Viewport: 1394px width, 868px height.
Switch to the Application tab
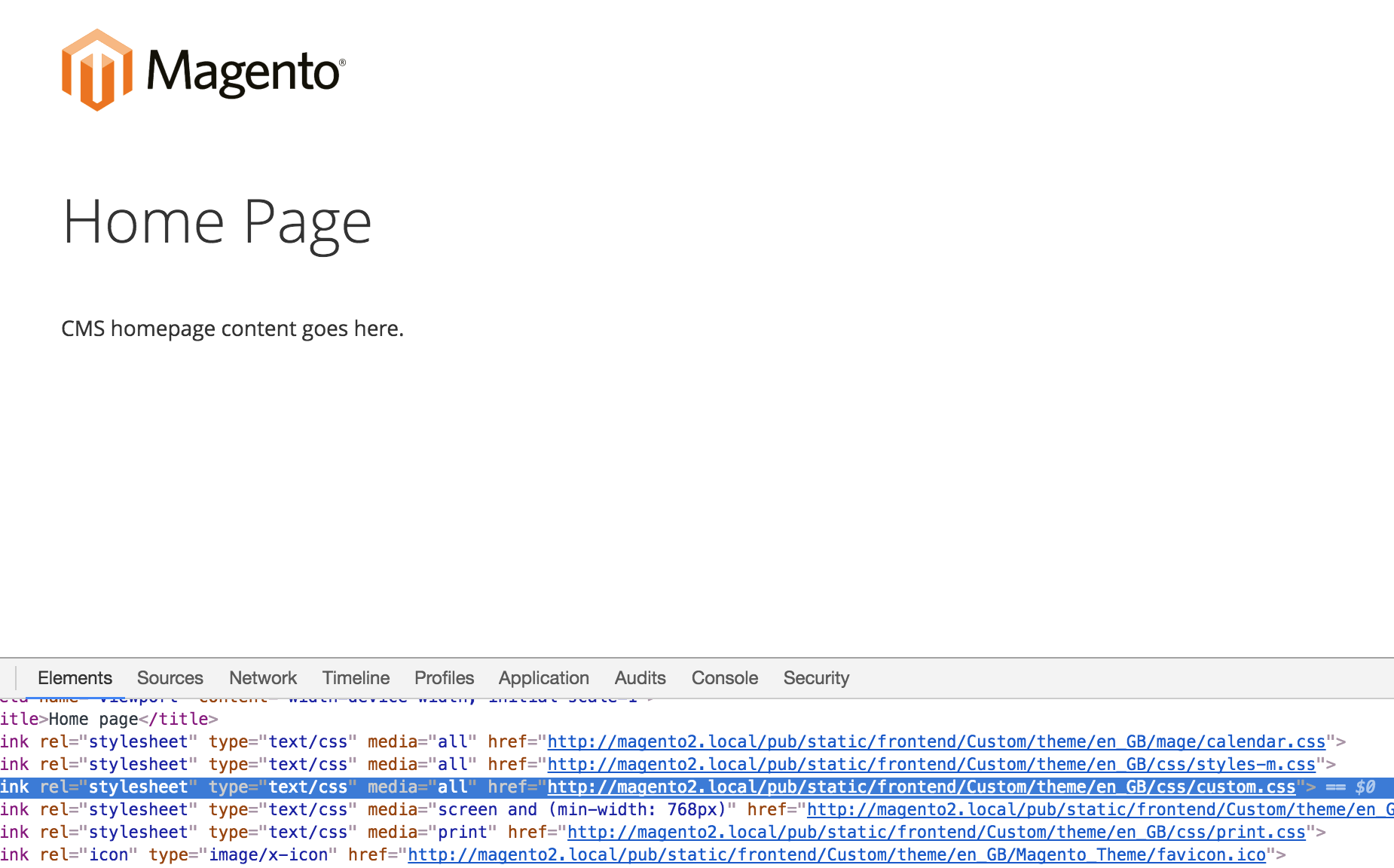click(x=543, y=678)
